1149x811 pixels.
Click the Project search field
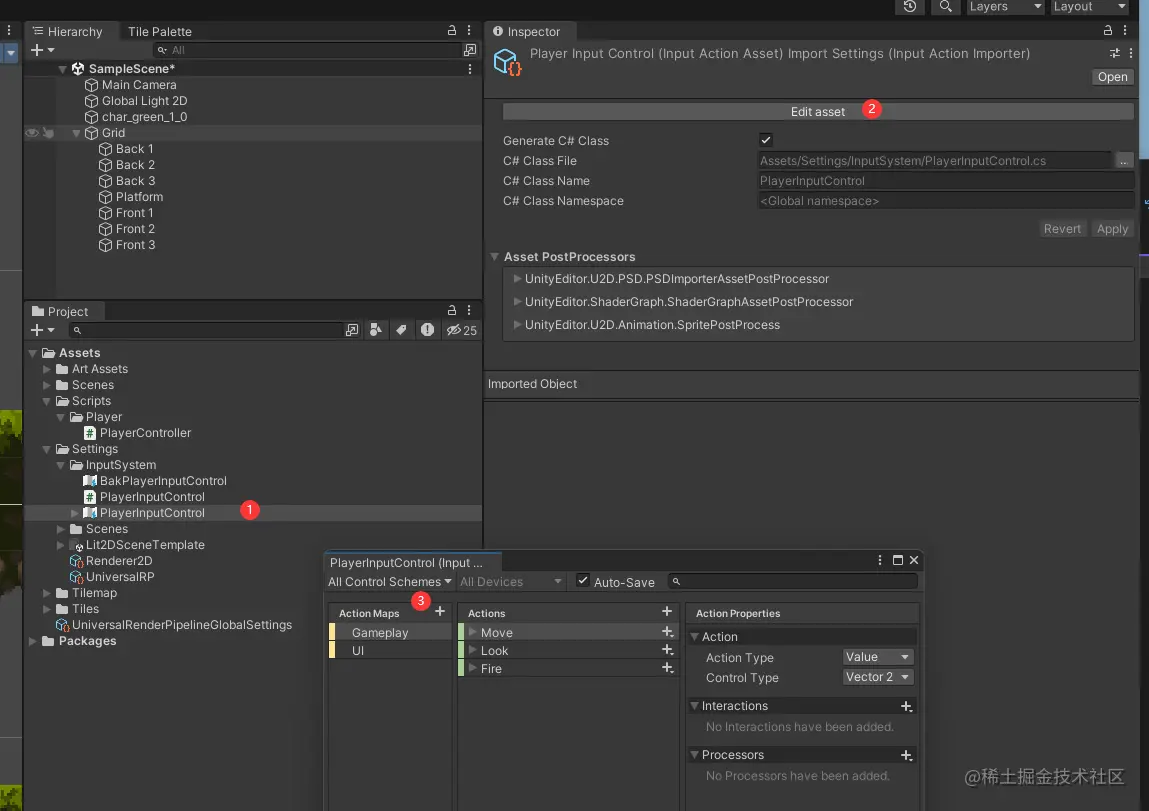coord(205,330)
